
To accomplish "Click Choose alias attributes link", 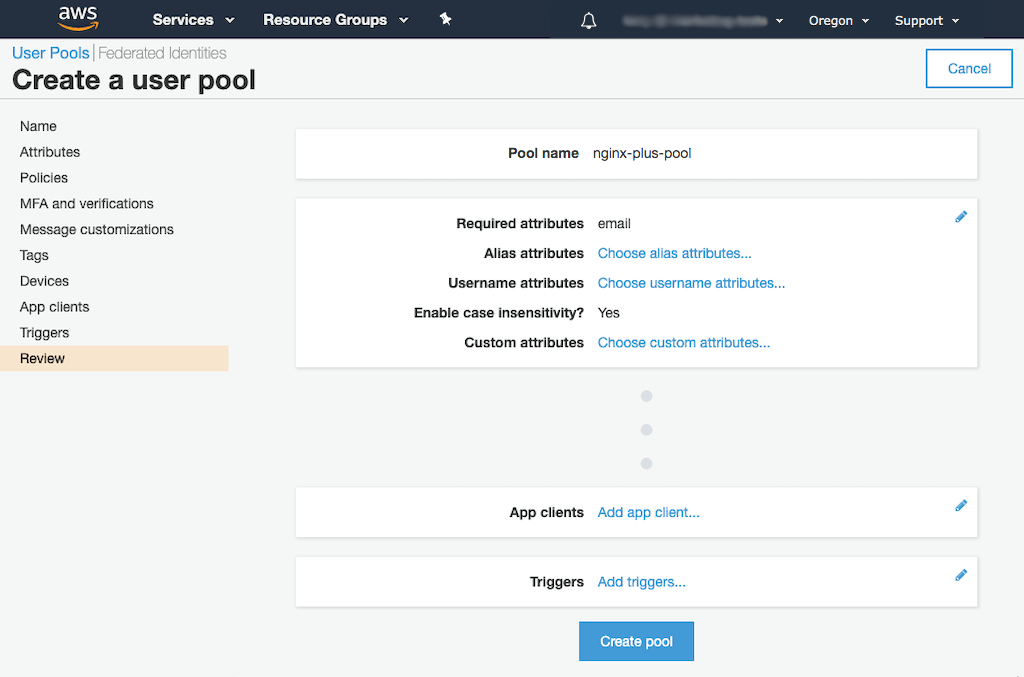I will coord(674,254).
